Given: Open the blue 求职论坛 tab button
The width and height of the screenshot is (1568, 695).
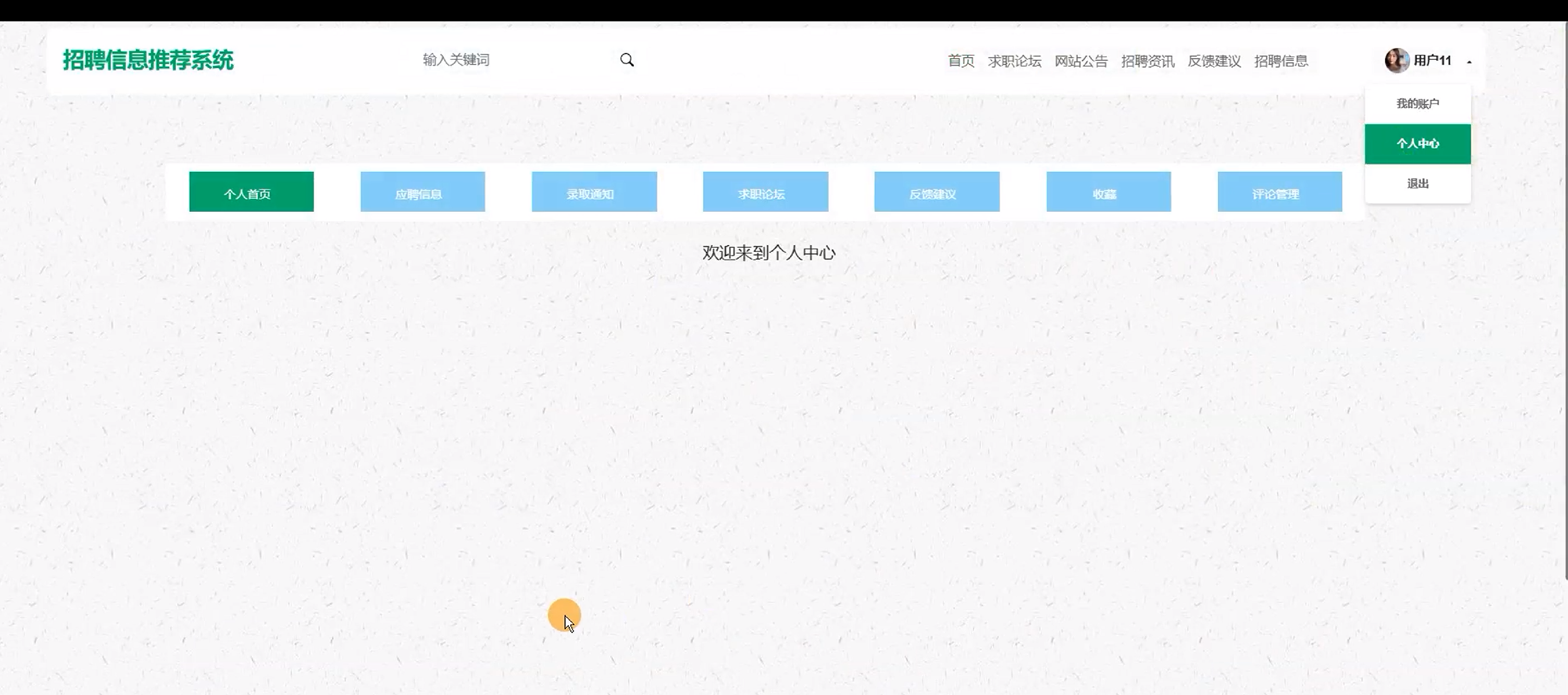Looking at the screenshot, I should click(x=765, y=192).
